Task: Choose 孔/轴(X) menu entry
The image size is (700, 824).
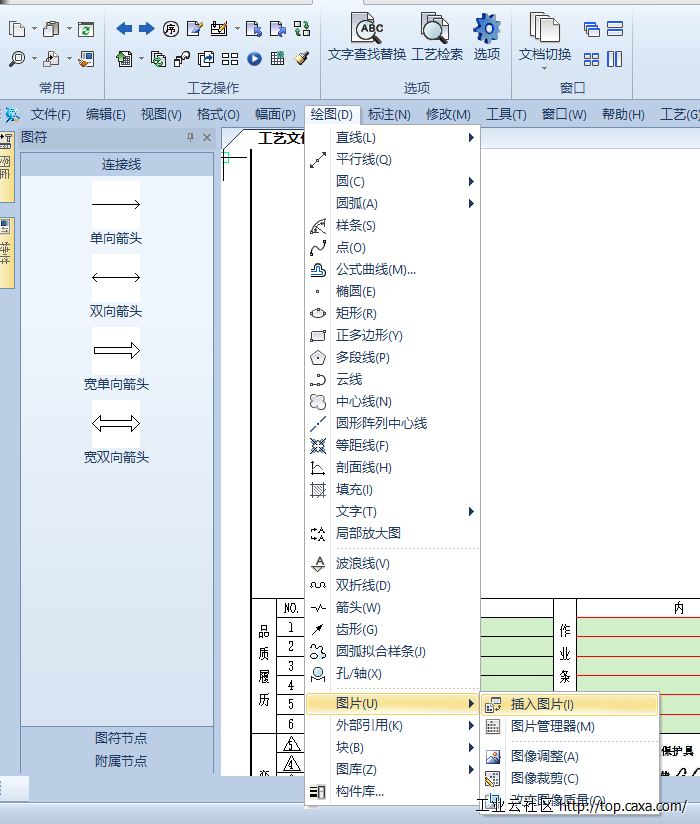Action: [x=392, y=673]
